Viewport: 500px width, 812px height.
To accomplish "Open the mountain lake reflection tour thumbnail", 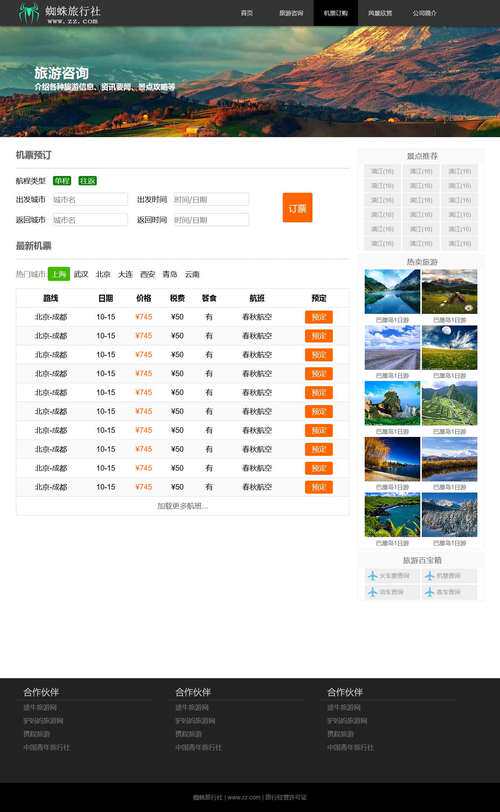I will click(392, 291).
